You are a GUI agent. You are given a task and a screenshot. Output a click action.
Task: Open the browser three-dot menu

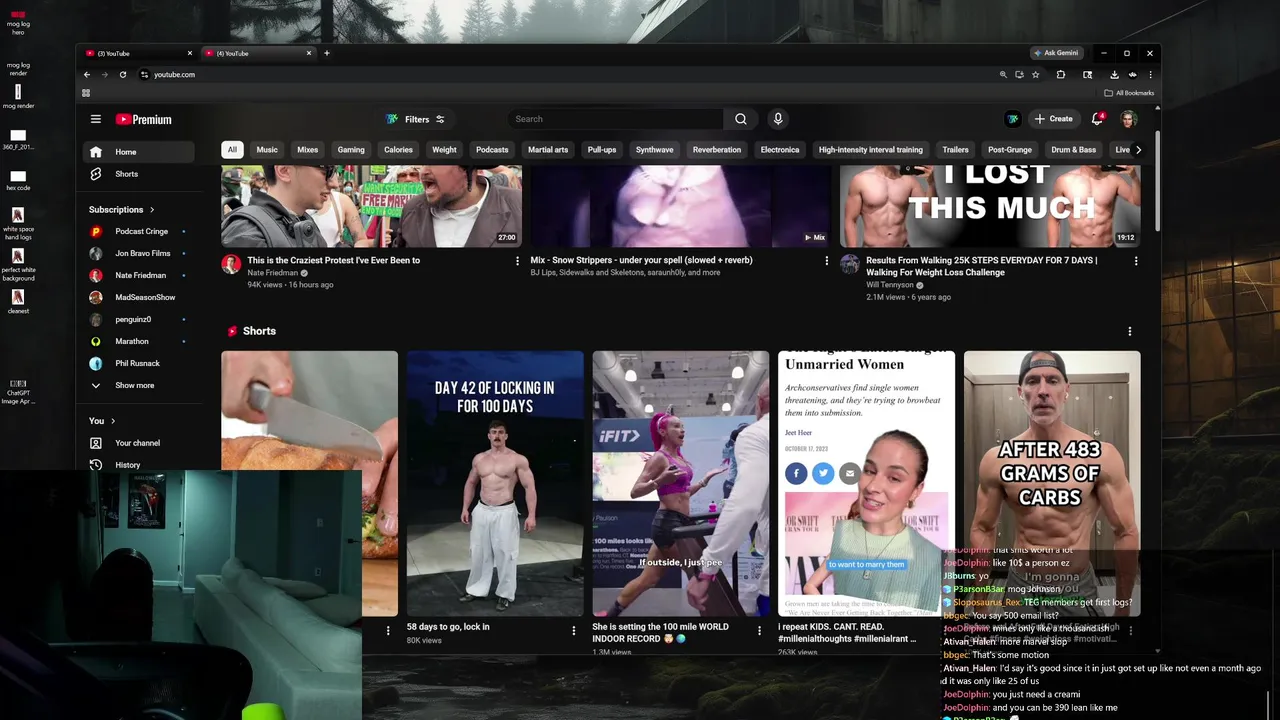click(1150, 75)
